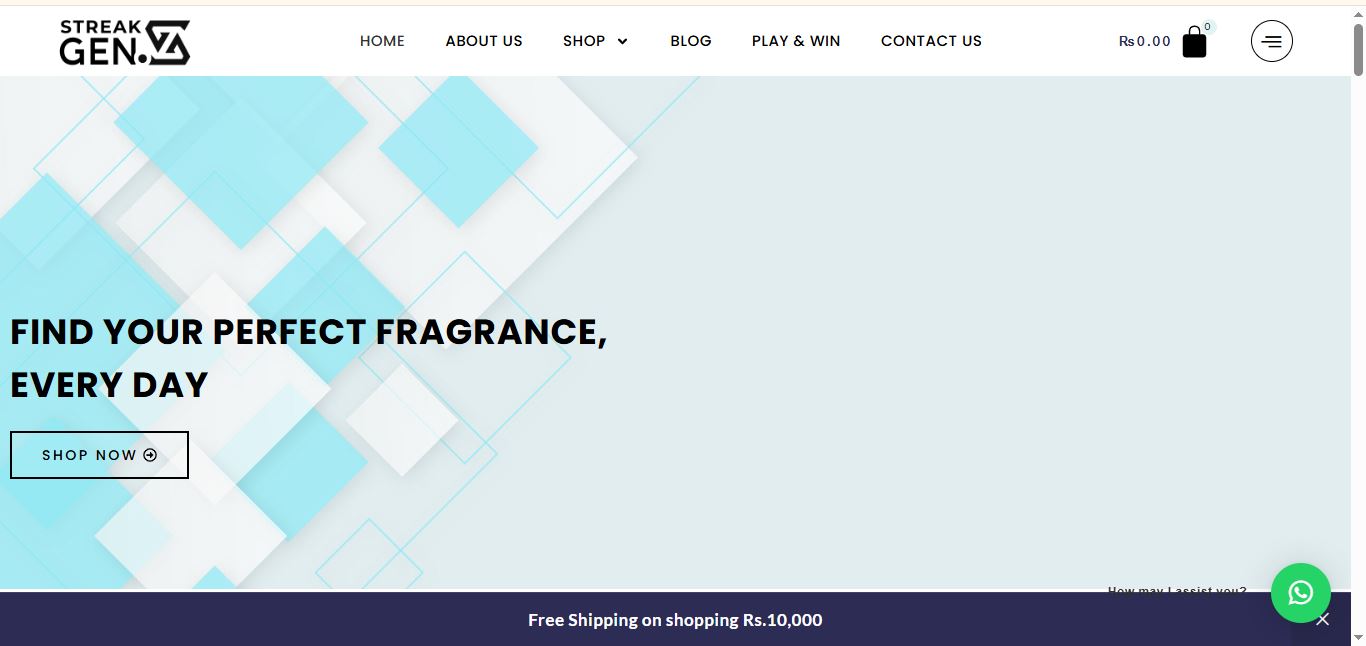Open the circular hamburger menu icon
The height and width of the screenshot is (646, 1366).
[1271, 41]
